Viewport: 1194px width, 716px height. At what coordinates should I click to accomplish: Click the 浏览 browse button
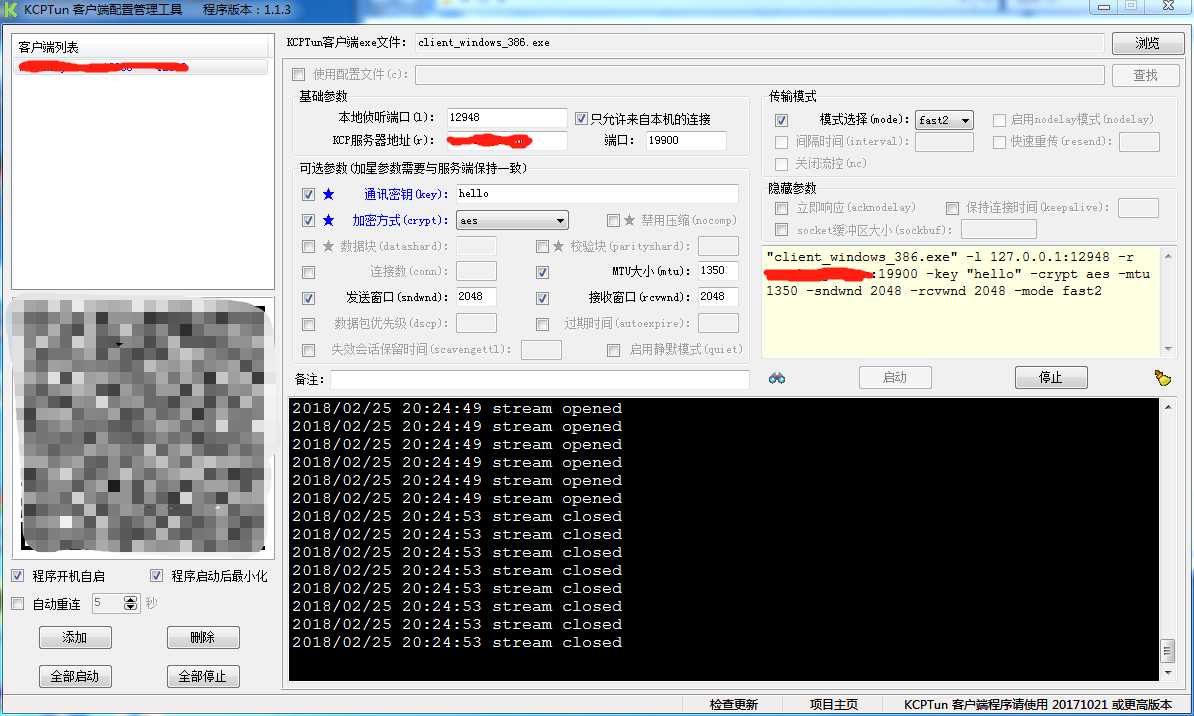[1147, 43]
